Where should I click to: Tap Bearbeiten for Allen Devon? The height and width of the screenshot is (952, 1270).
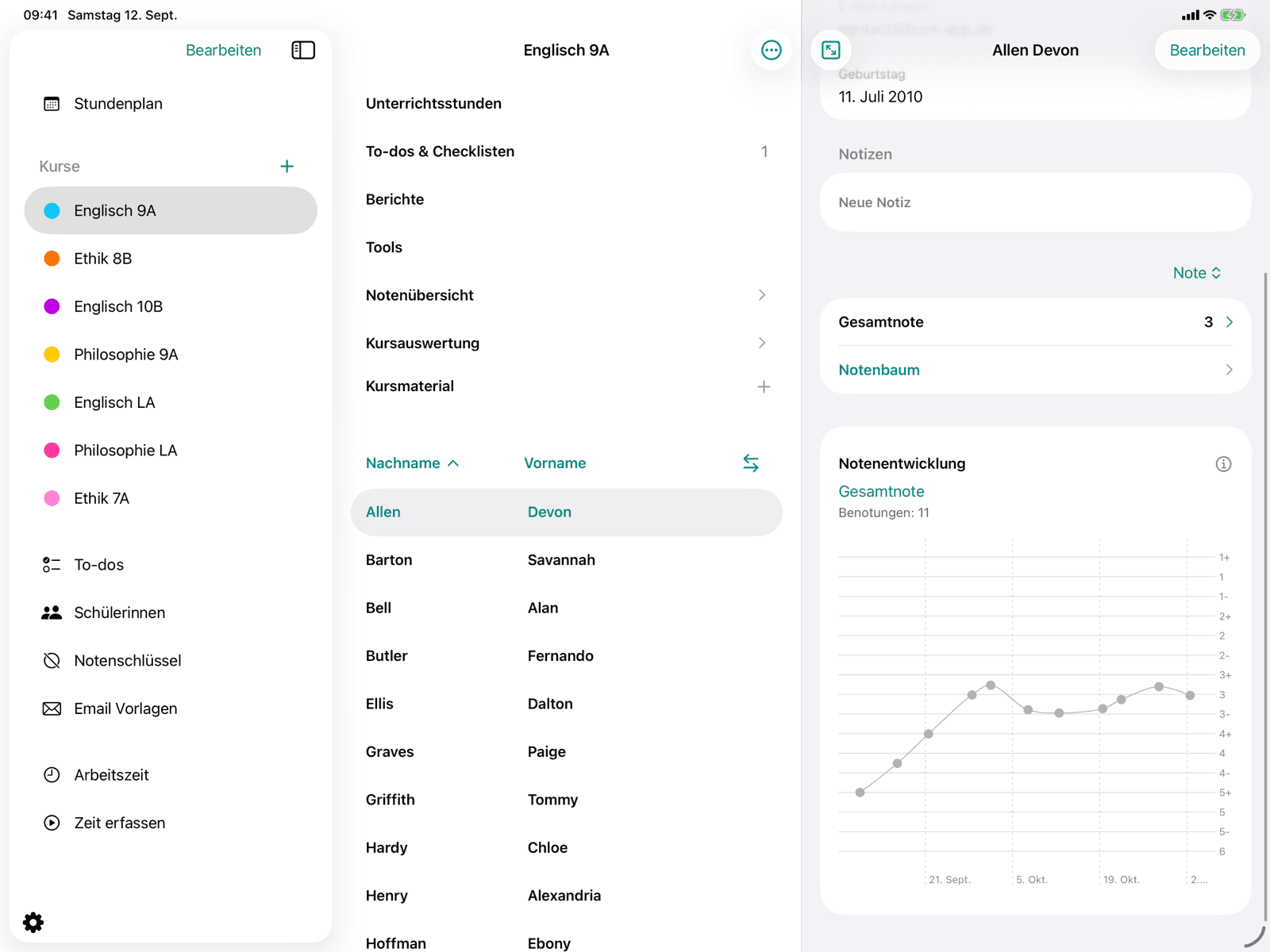pyautogui.click(x=1207, y=50)
